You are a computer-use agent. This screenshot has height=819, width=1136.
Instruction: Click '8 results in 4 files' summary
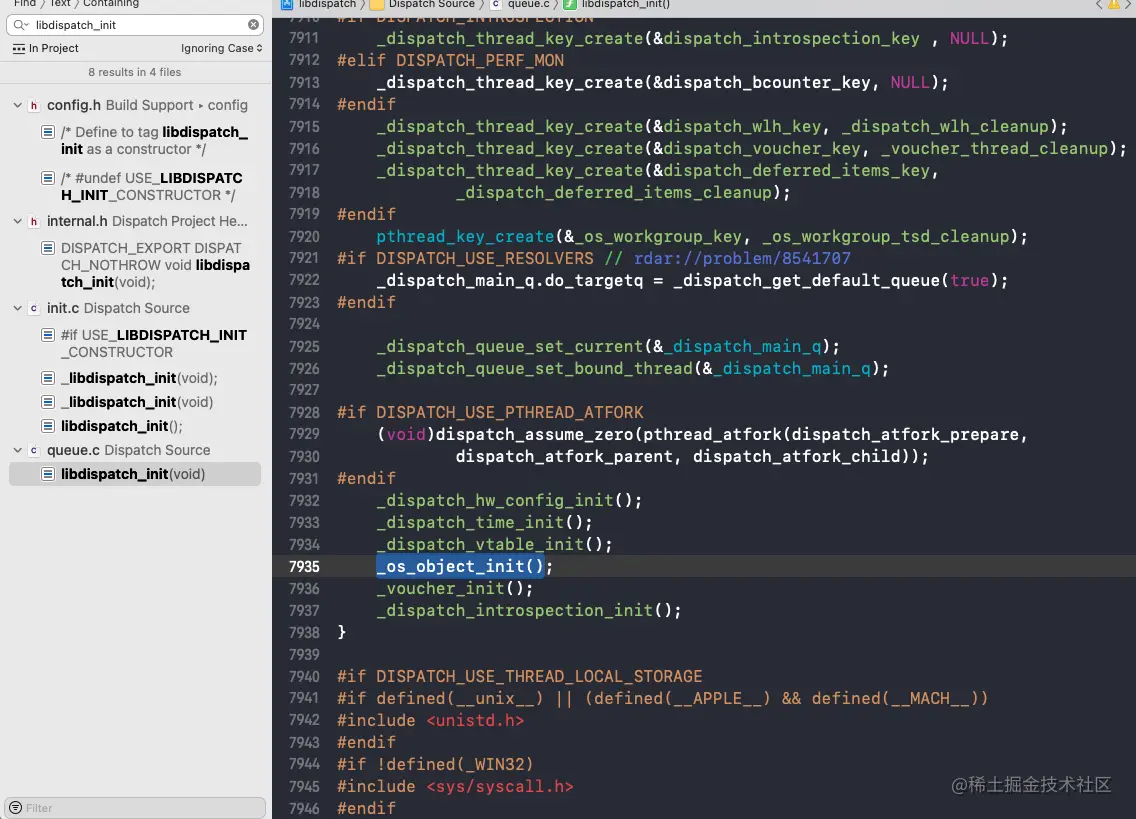tap(135, 72)
